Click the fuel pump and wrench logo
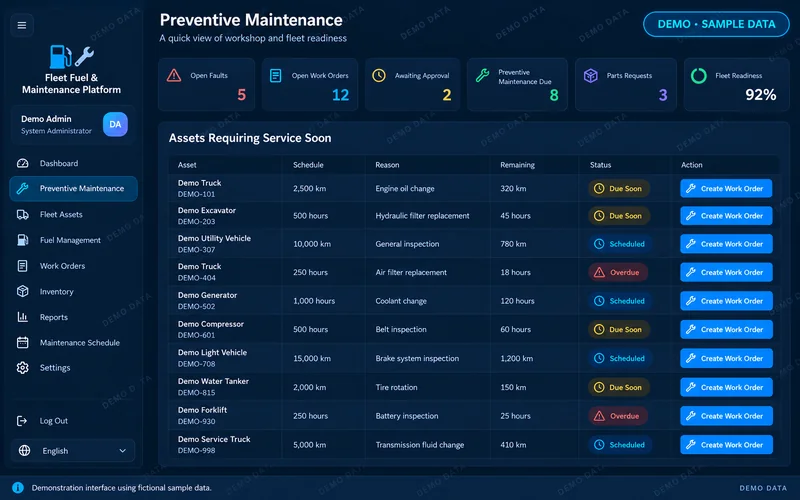 [71, 57]
